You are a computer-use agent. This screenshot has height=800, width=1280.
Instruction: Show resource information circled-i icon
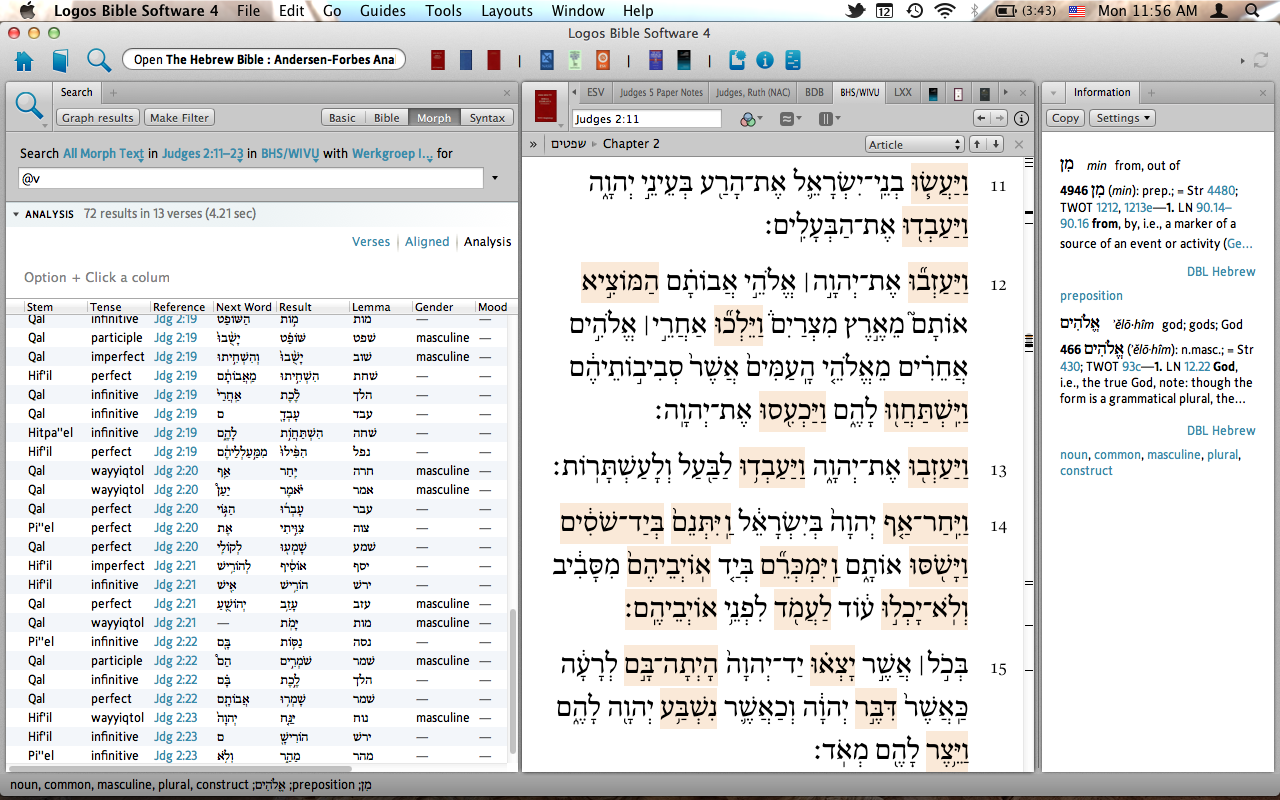point(1022,119)
